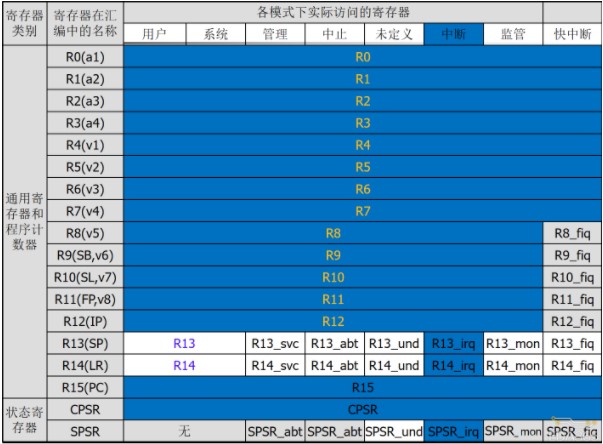
Task: Select the 管理 mode column header
Action: [275, 34]
